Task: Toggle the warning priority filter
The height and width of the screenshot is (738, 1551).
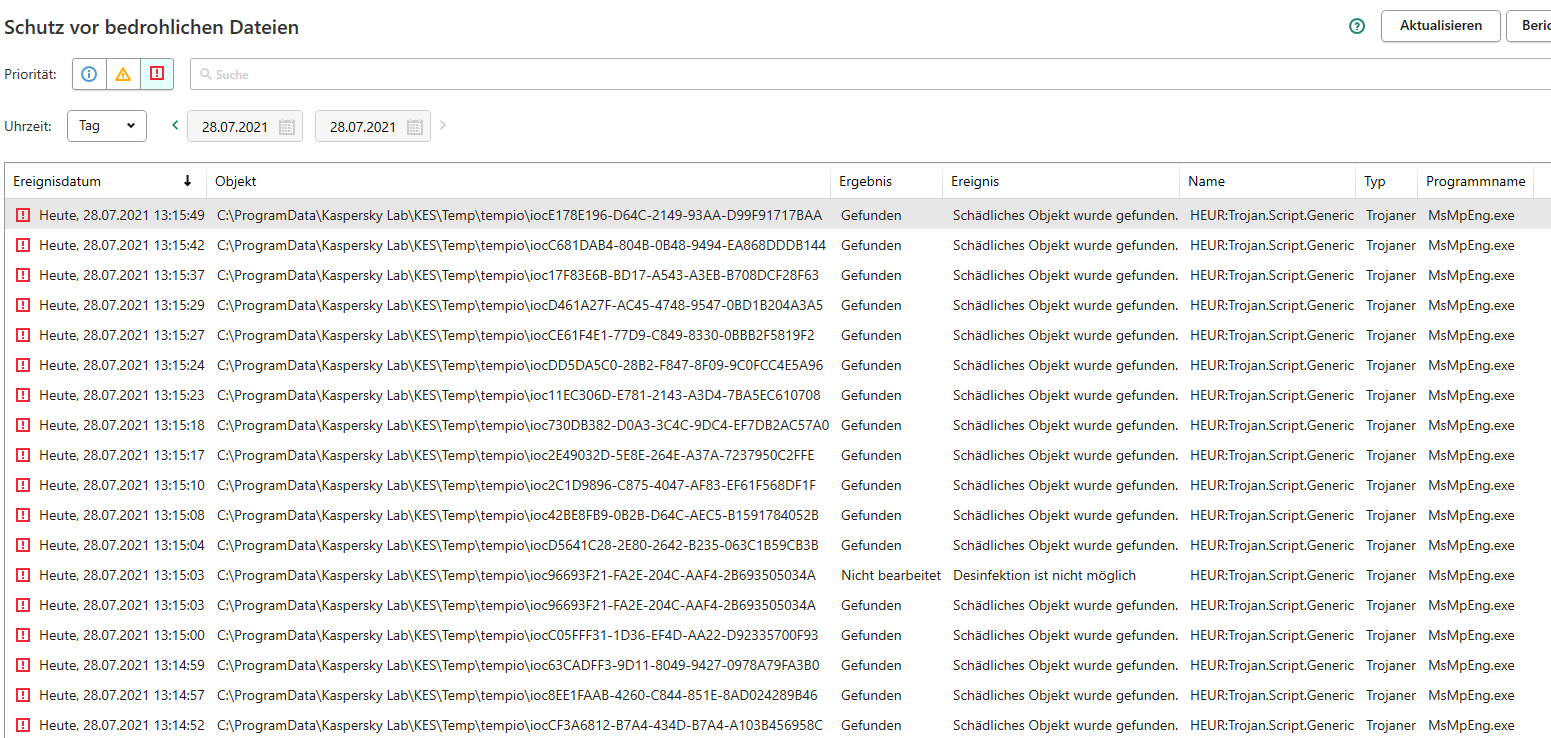Action: [123, 74]
